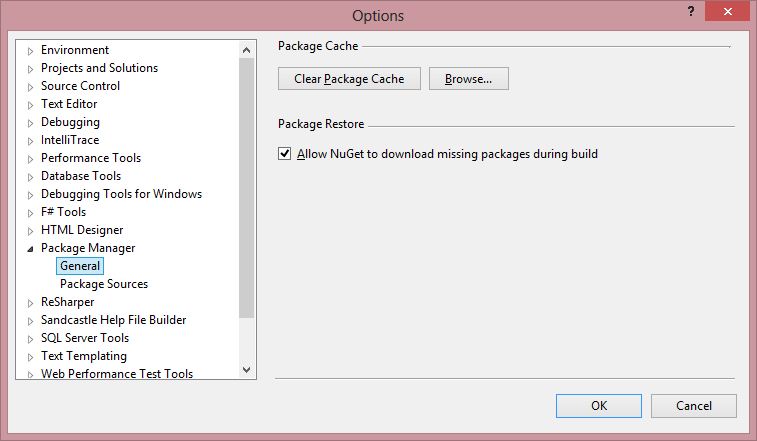The width and height of the screenshot is (757, 441).
Task: Expand the ReSharper node
Action: [30, 303]
